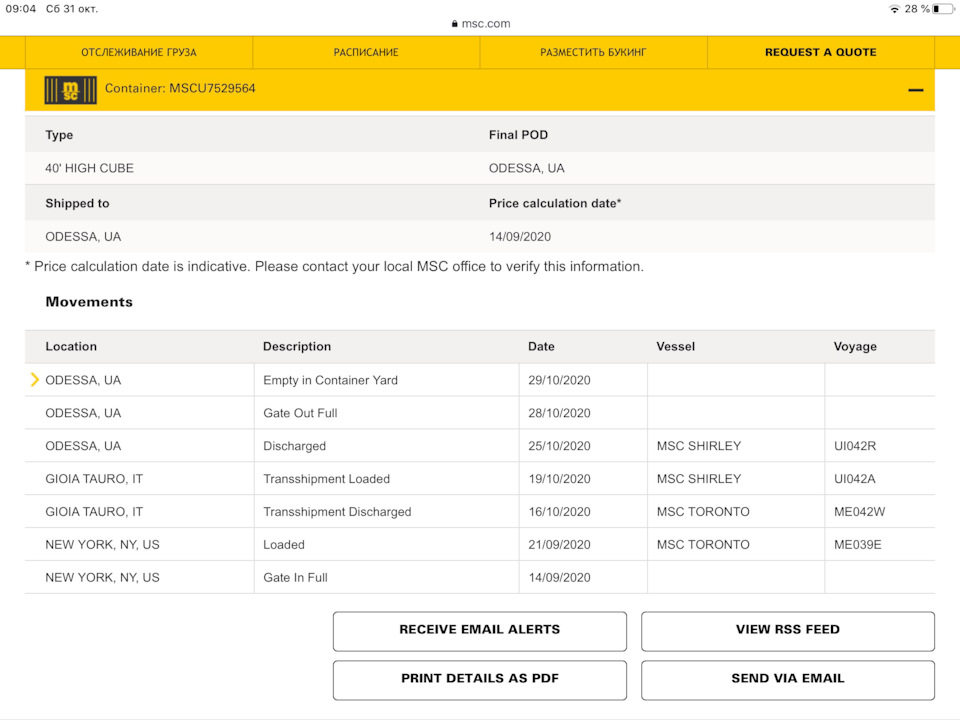960x720 pixels.
Task: Open the ОТСЛЕЖИВАНИЕ ГРУЗА tab
Action: click(139, 53)
